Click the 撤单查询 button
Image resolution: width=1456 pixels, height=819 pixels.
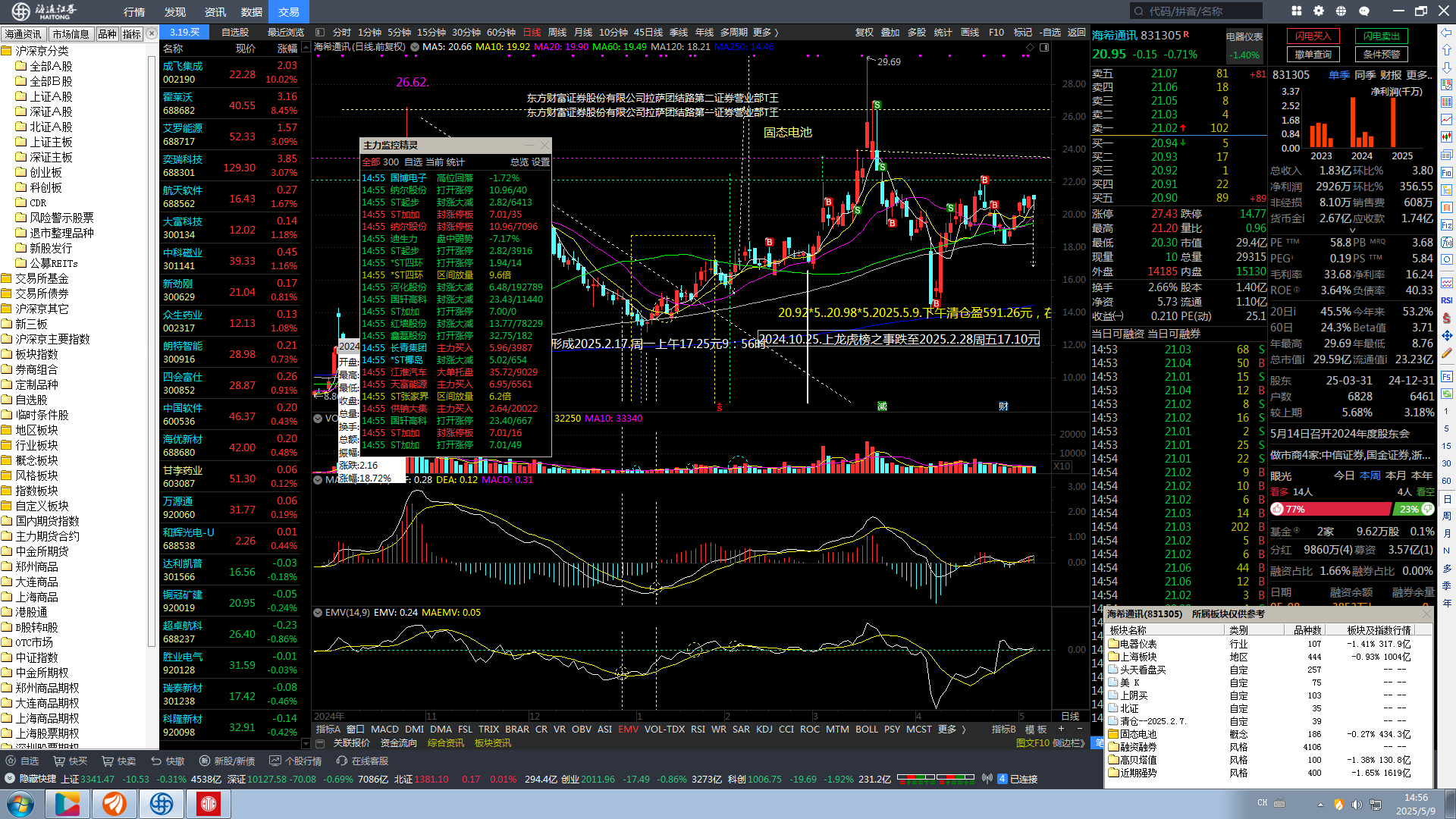pyautogui.click(x=1313, y=55)
